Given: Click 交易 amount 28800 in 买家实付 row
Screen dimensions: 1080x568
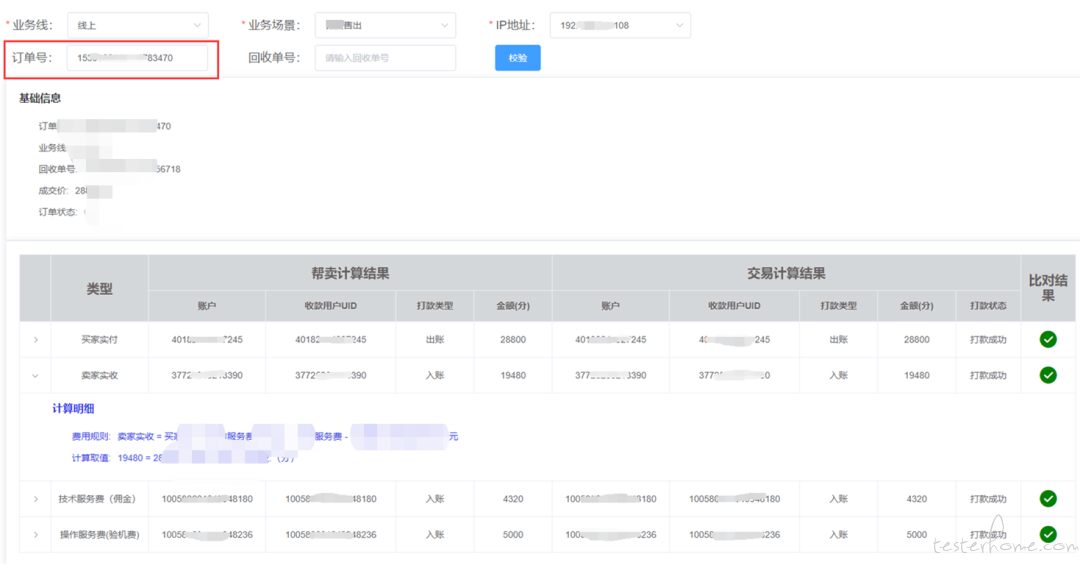Looking at the screenshot, I should tap(916, 339).
